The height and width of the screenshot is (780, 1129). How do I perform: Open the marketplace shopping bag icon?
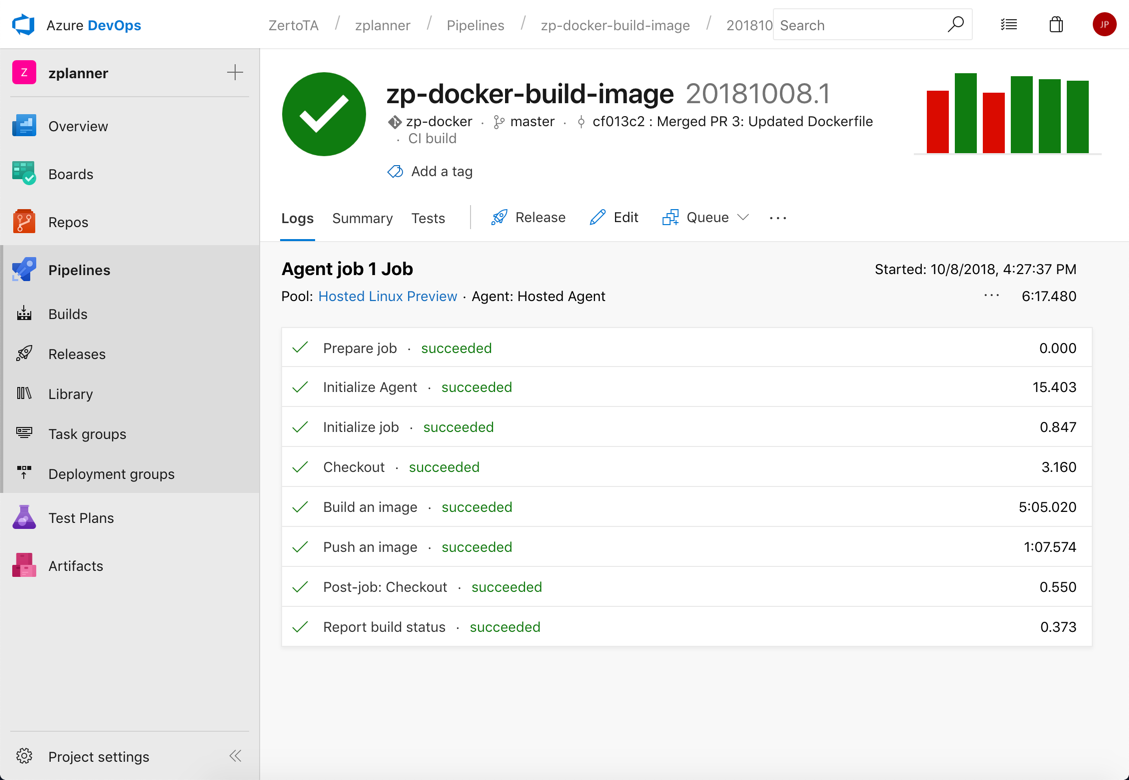point(1056,24)
